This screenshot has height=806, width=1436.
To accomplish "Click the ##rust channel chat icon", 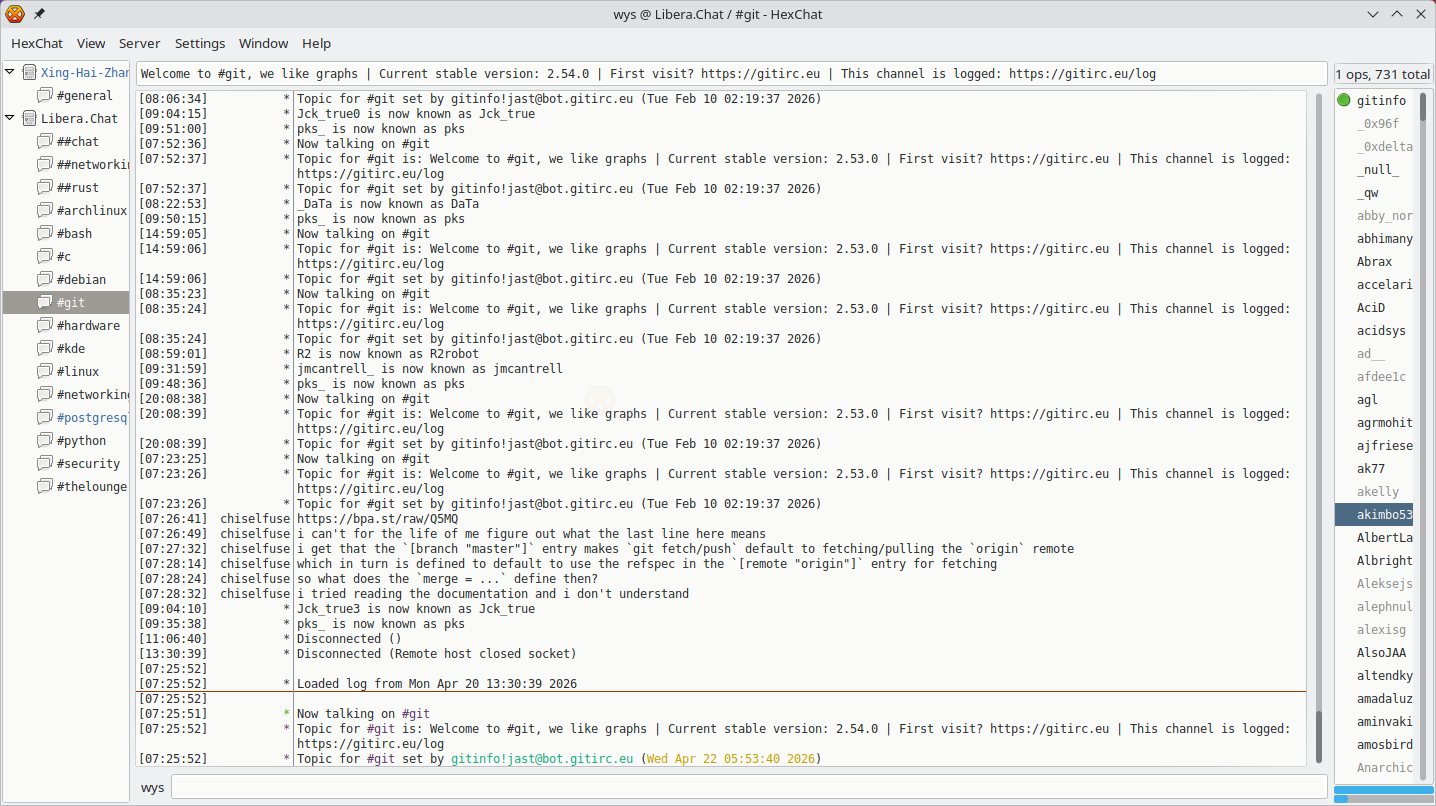I will (x=45, y=188).
